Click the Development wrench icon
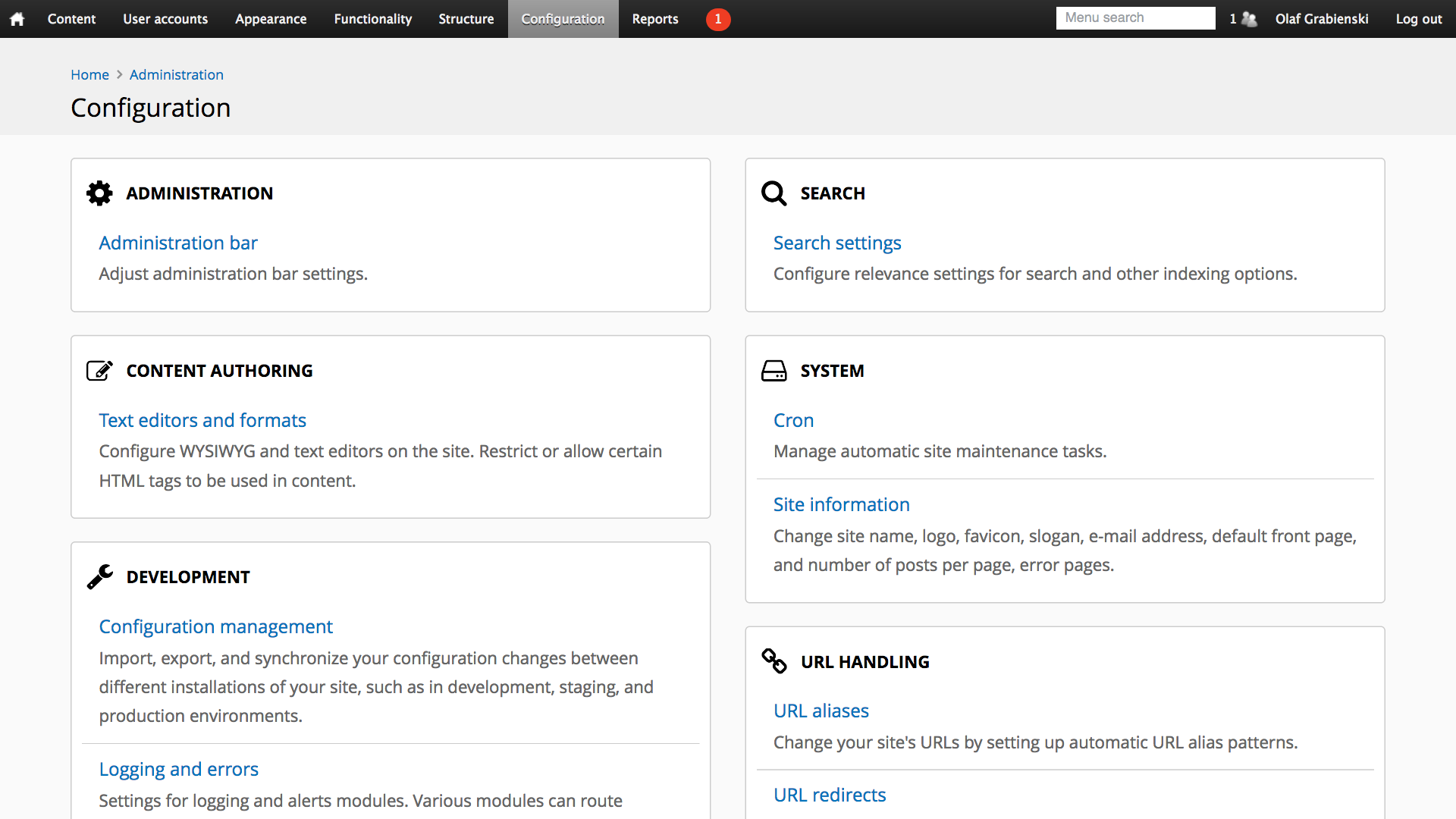The width and height of the screenshot is (1456, 819). (99, 577)
